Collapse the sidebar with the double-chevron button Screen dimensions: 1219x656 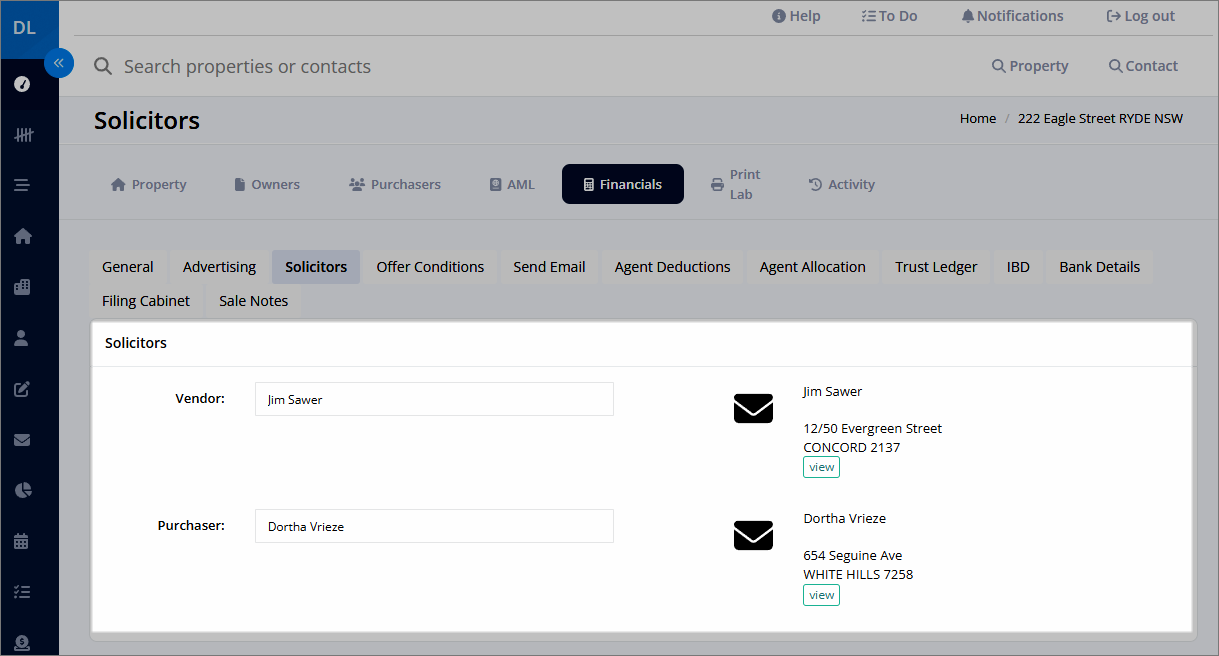59,63
